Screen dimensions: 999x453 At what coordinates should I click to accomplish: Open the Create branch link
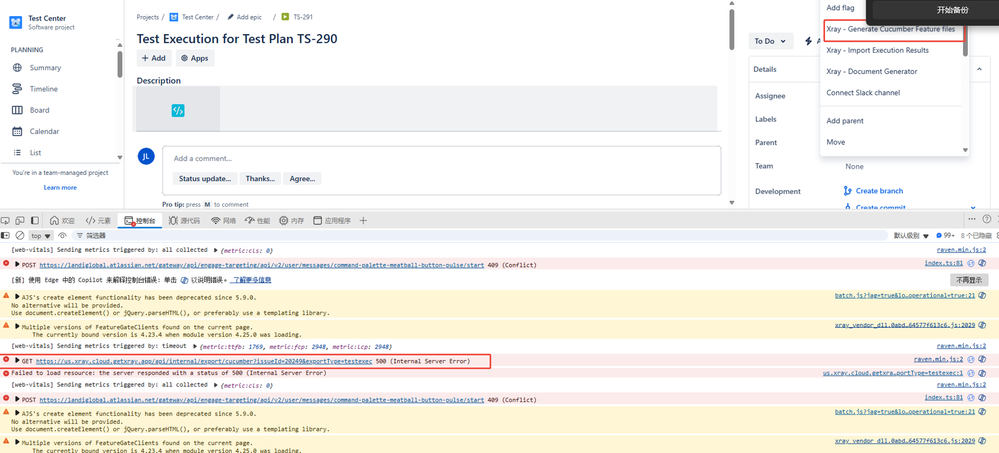pos(879,191)
